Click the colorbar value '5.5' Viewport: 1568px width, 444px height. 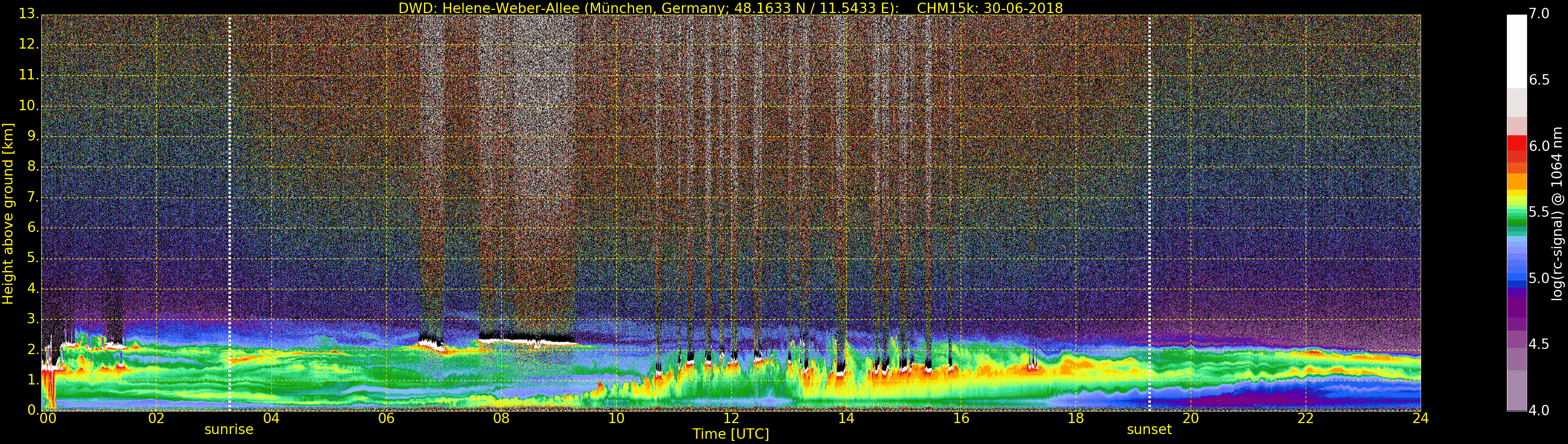click(x=1539, y=212)
